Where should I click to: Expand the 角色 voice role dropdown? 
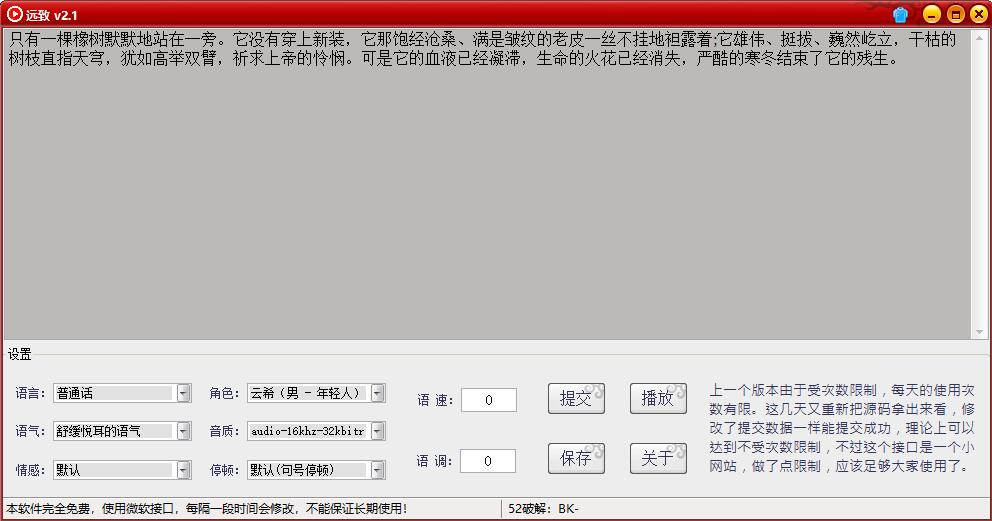pos(377,393)
